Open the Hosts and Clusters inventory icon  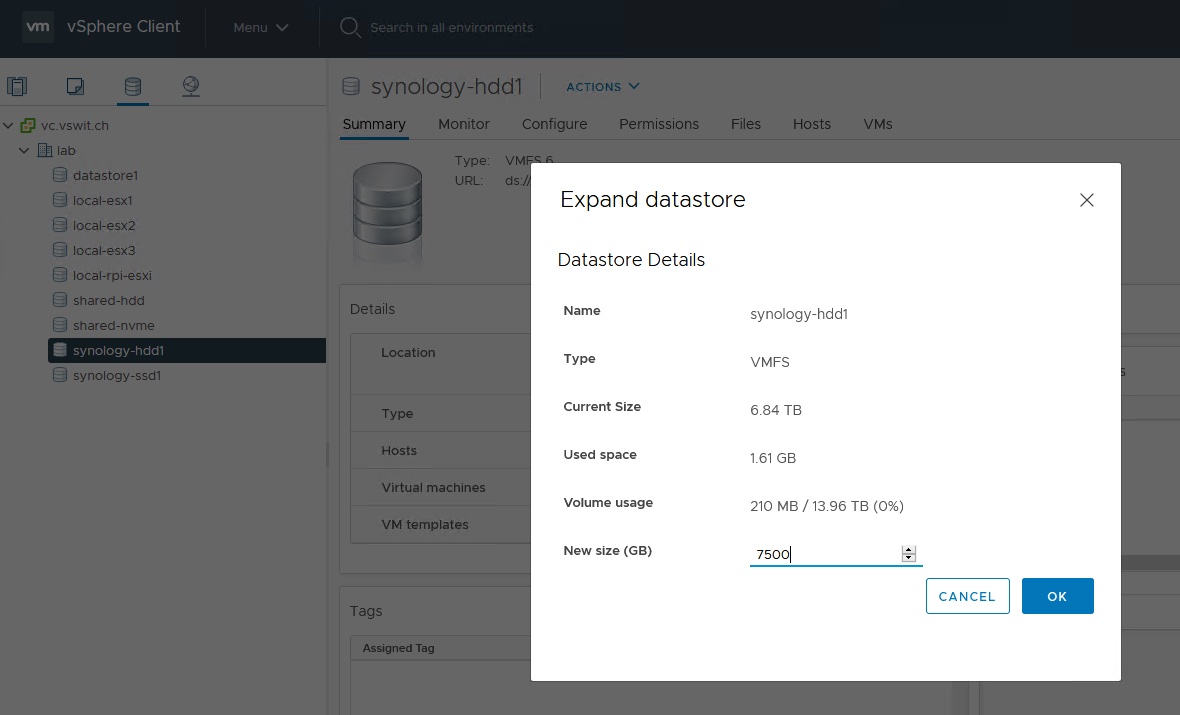(17, 87)
